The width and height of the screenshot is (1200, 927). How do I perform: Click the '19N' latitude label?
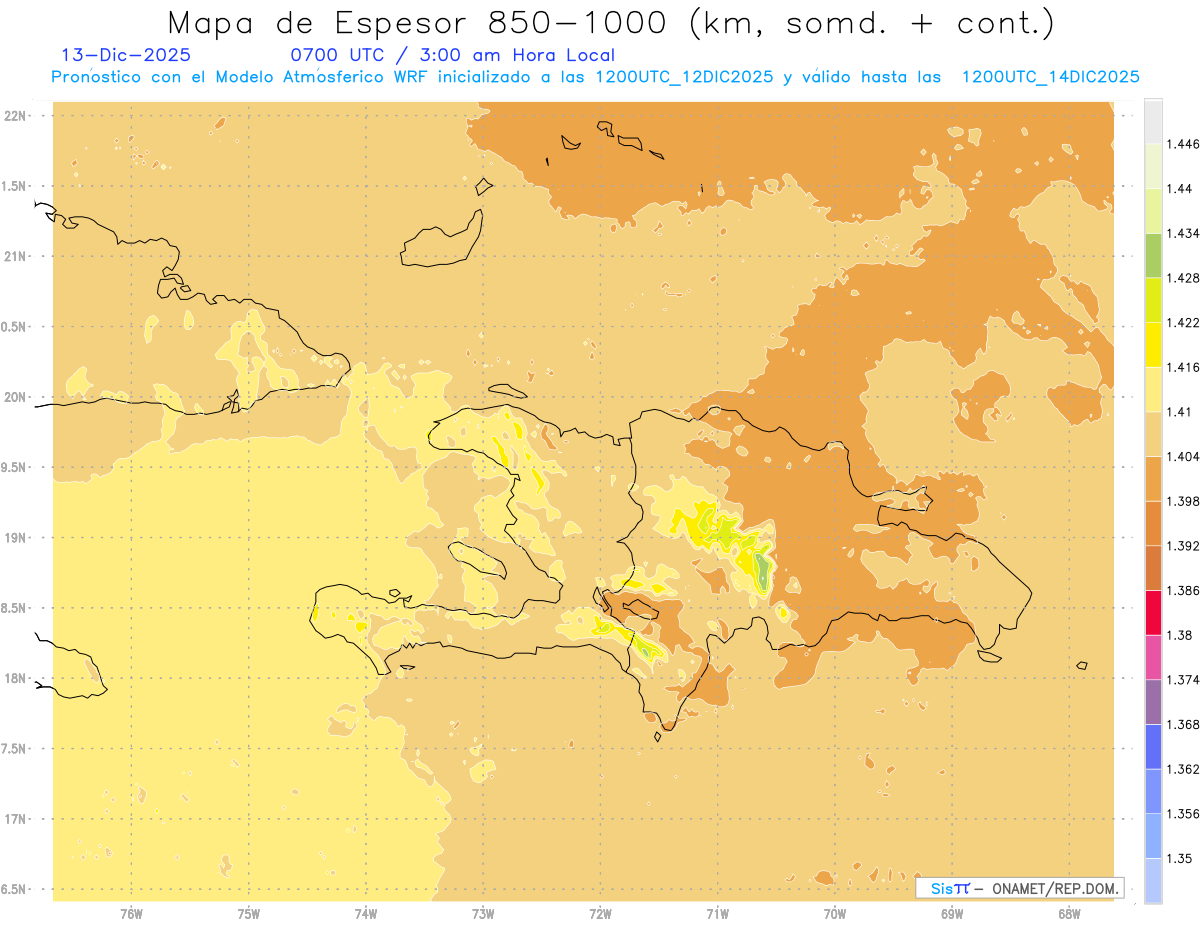(15, 538)
